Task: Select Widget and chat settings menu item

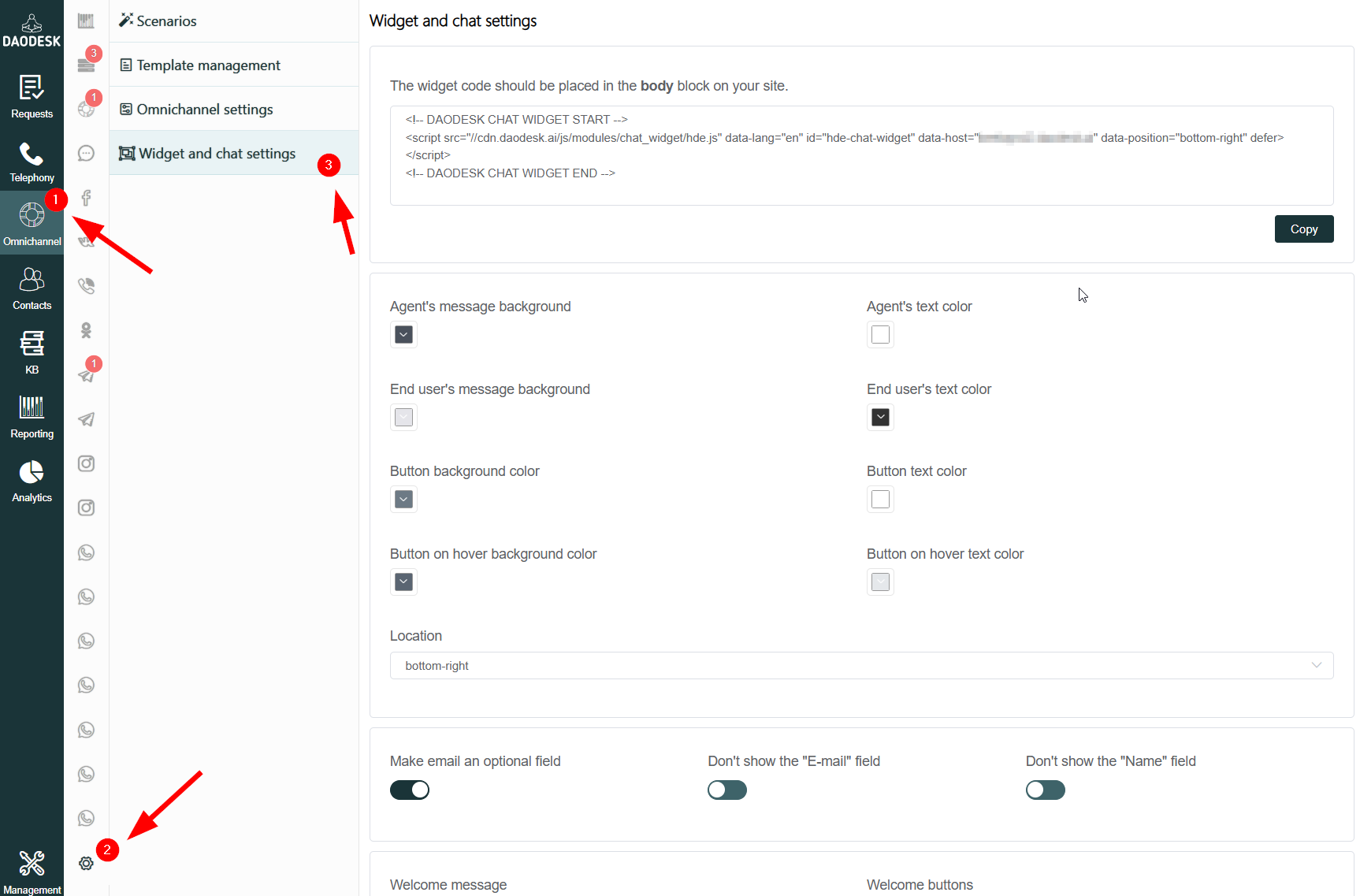Action: pos(234,153)
